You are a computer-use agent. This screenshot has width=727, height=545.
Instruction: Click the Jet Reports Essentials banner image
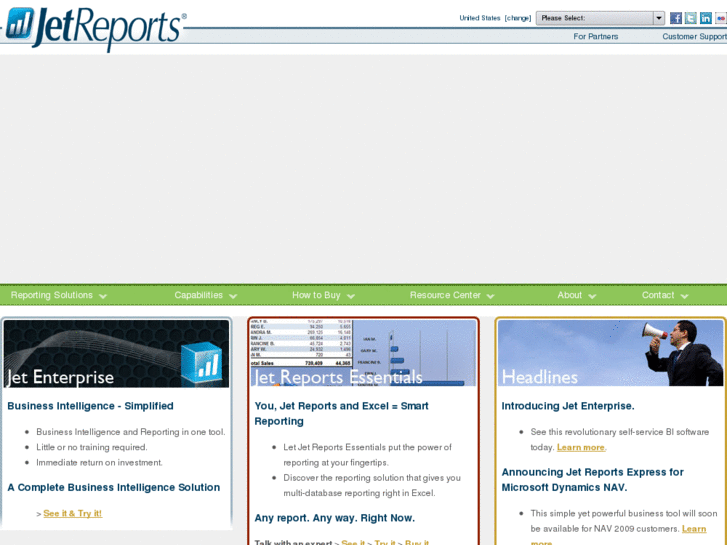click(364, 353)
